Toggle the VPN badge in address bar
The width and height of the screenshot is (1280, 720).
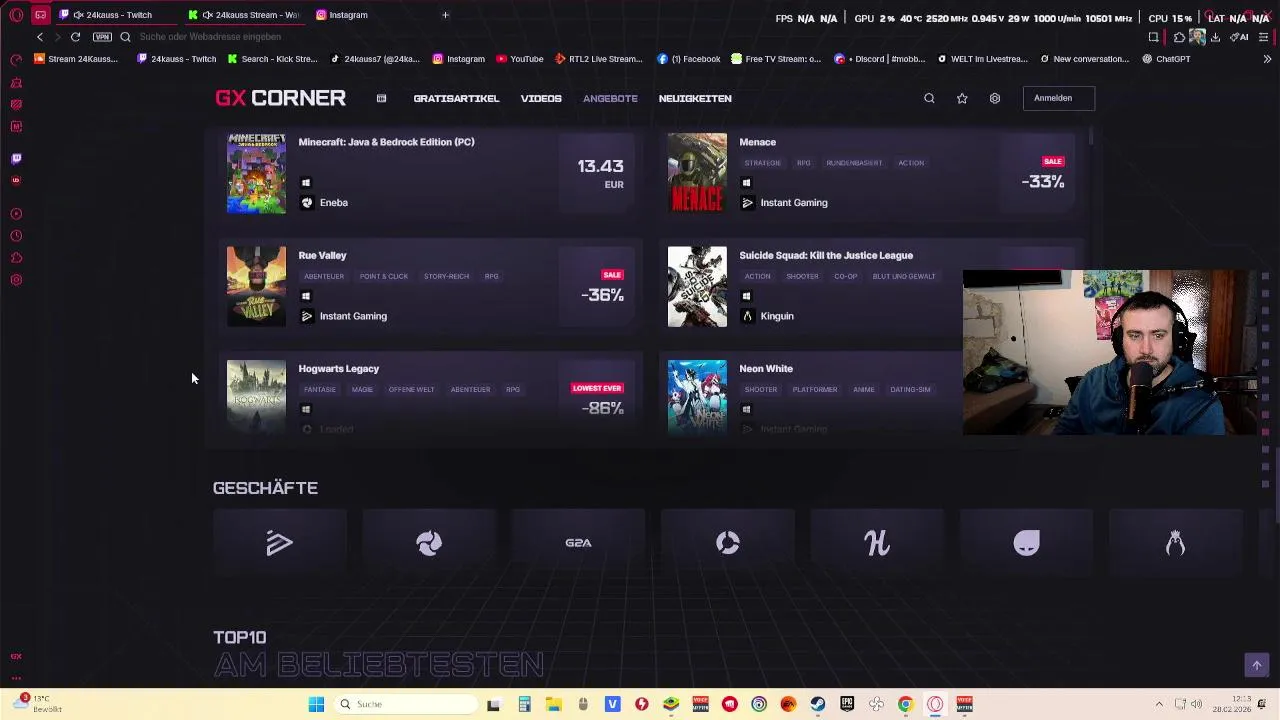click(x=102, y=37)
